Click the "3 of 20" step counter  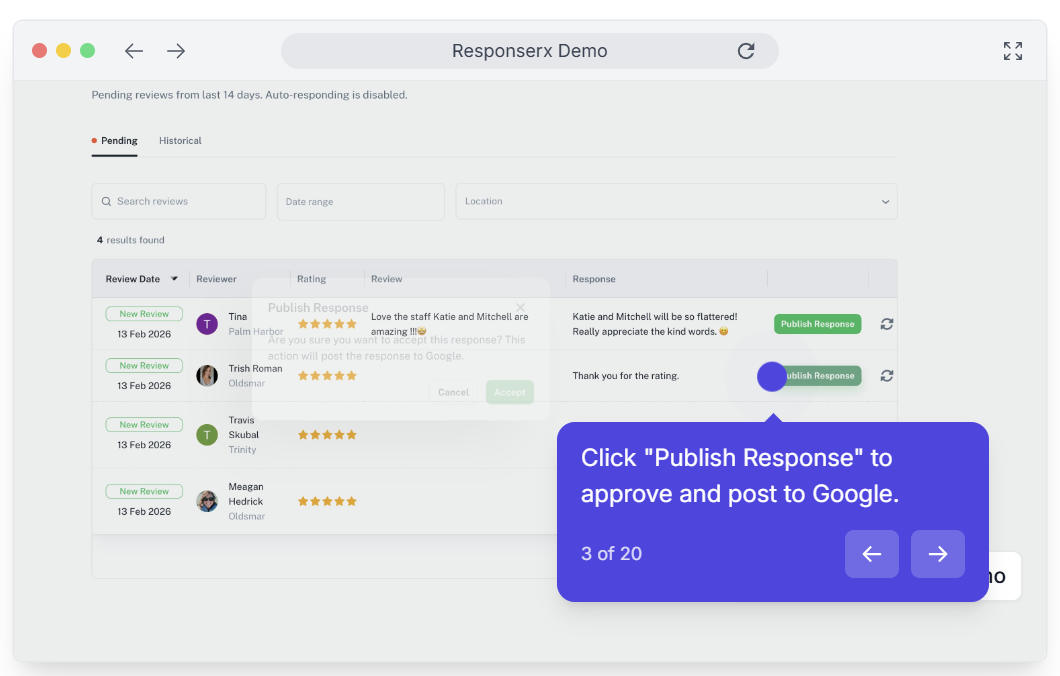pyautogui.click(x=611, y=554)
